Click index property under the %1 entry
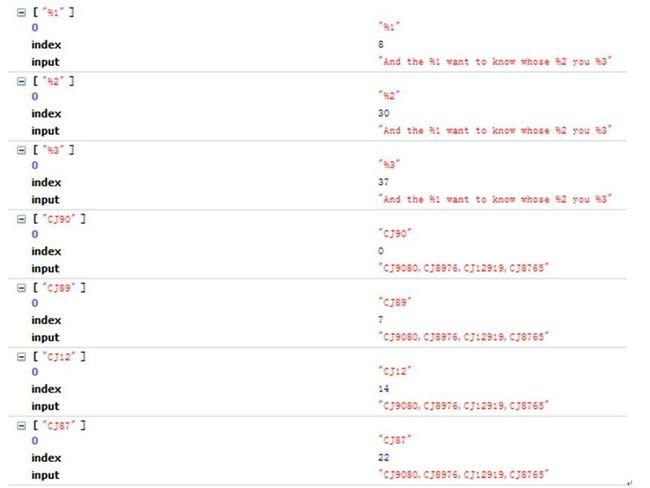This screenshot has width=650, height=488. pyautogui.click(x=46, y=45)
